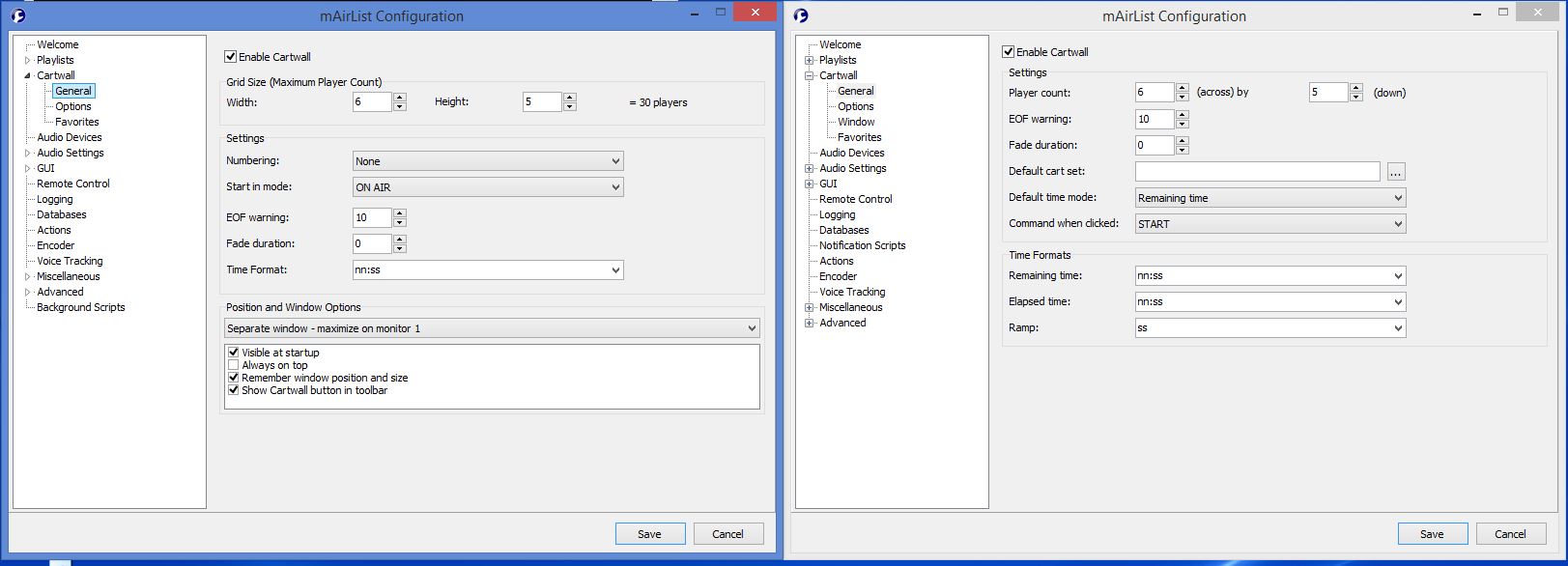This screenshot has height=566, width=1568.
Task: Open the Numbering dropdown
Action: pos(488,161)
